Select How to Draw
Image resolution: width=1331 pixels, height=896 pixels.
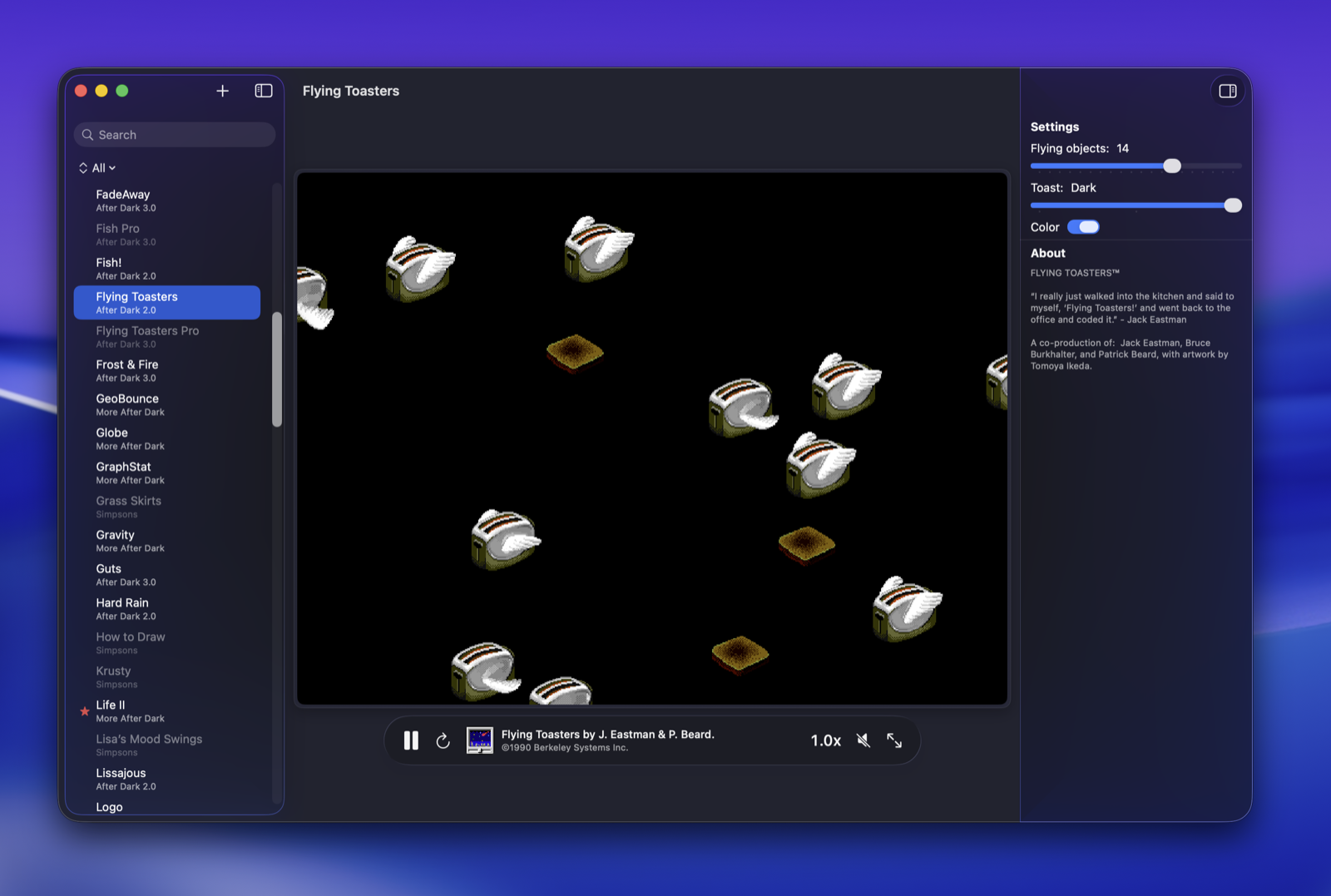coord(167,644)
